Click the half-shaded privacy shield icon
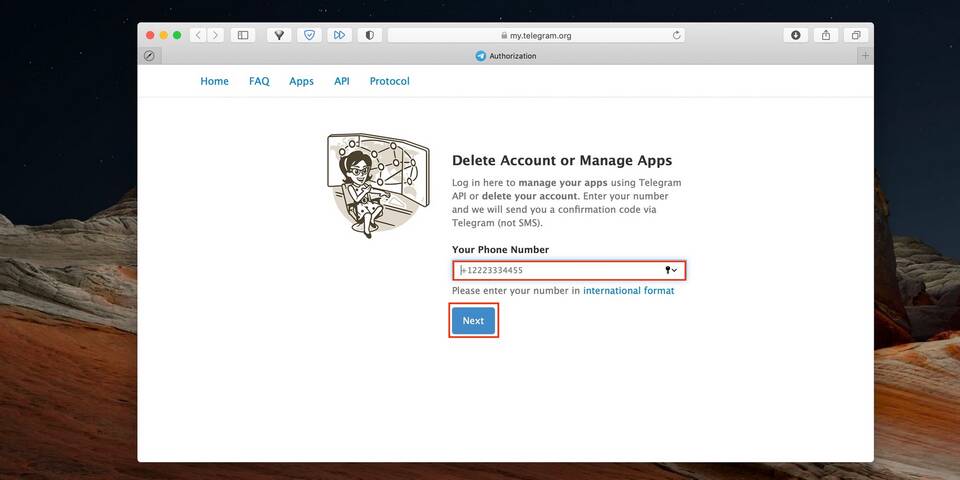This screenshot has width=960, height=480. pos(369,35)
